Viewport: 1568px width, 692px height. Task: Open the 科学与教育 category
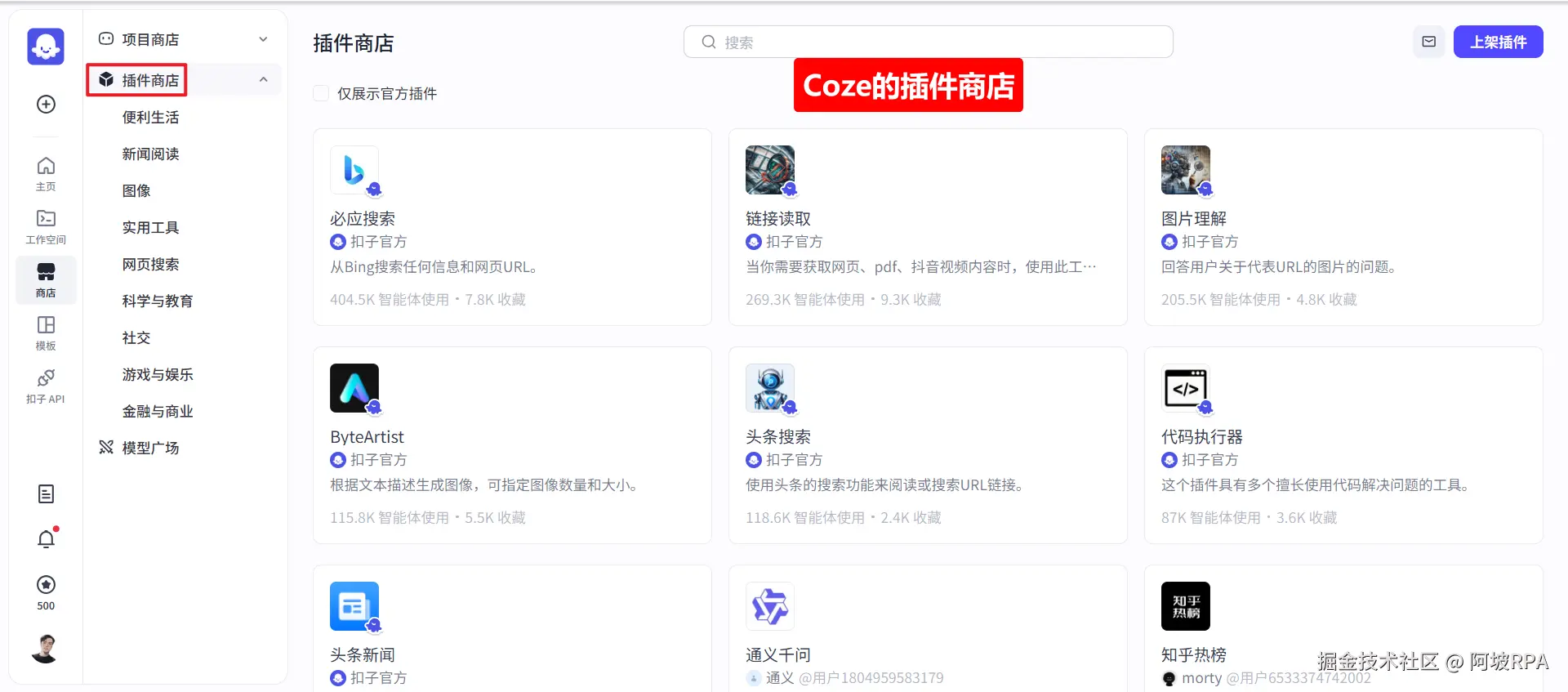click(158, 301)
